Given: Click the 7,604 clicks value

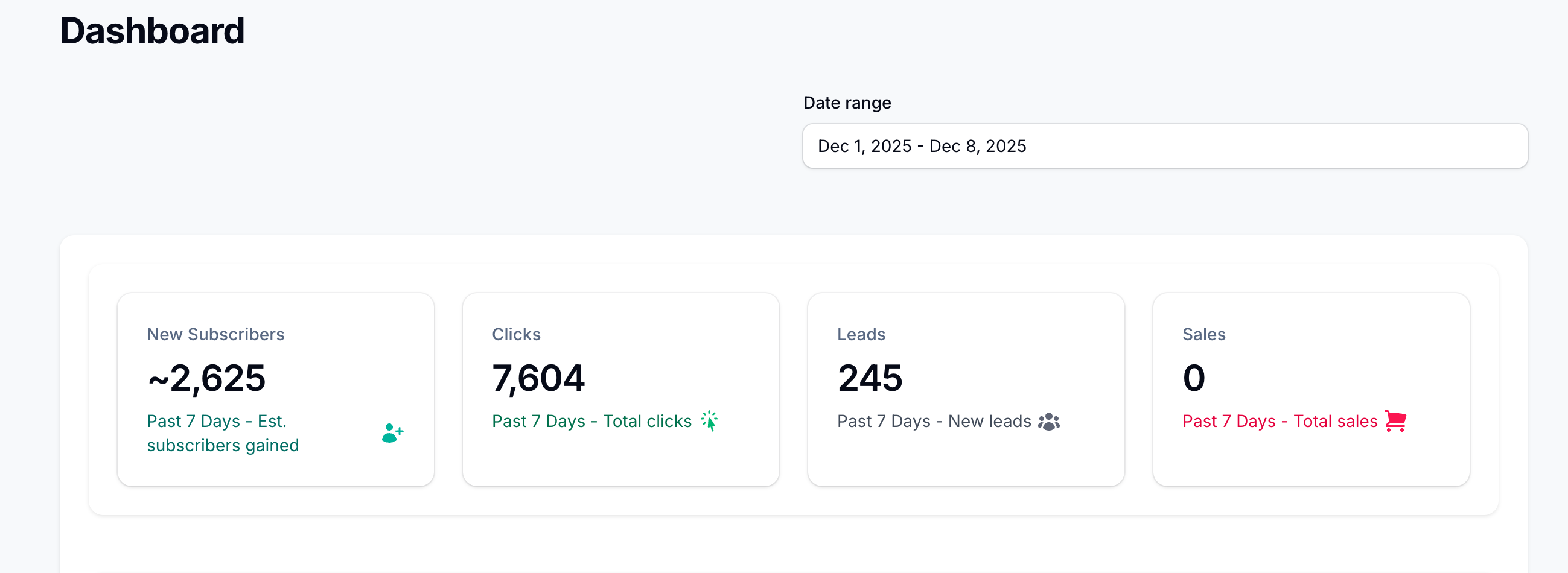Looking at the screenshot, I should point(539,377).
